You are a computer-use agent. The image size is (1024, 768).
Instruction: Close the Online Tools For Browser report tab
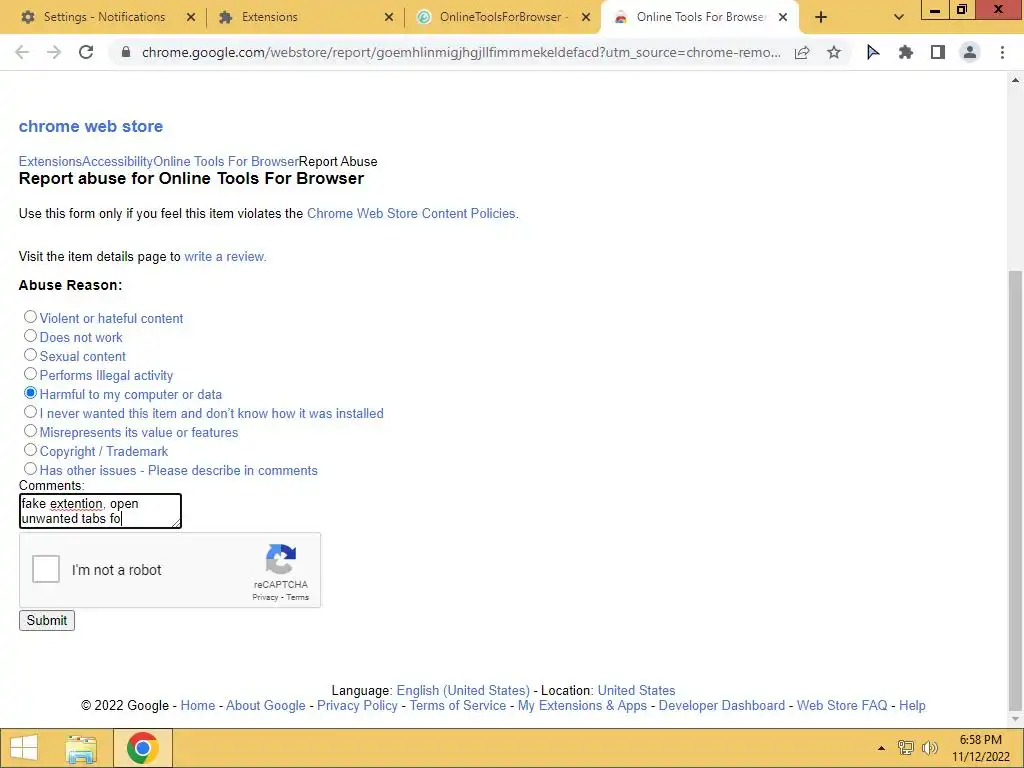(x=782, y=17)
